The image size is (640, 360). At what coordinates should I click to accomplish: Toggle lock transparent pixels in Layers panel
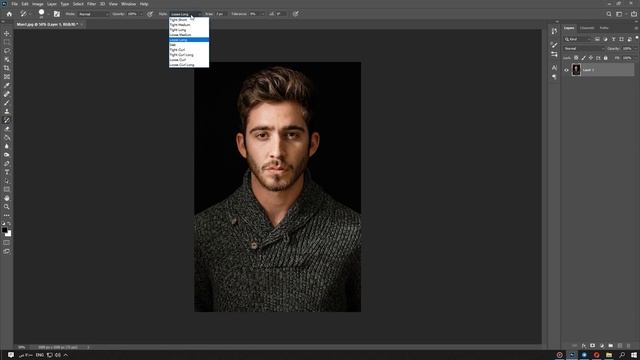[x=576, y=58]
